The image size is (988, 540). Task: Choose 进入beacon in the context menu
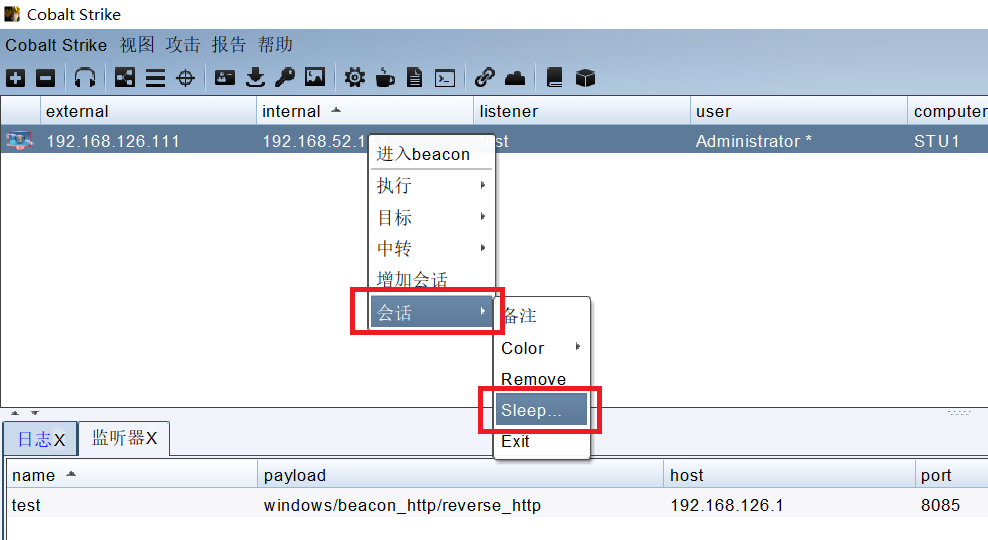(x=423, y=154)
